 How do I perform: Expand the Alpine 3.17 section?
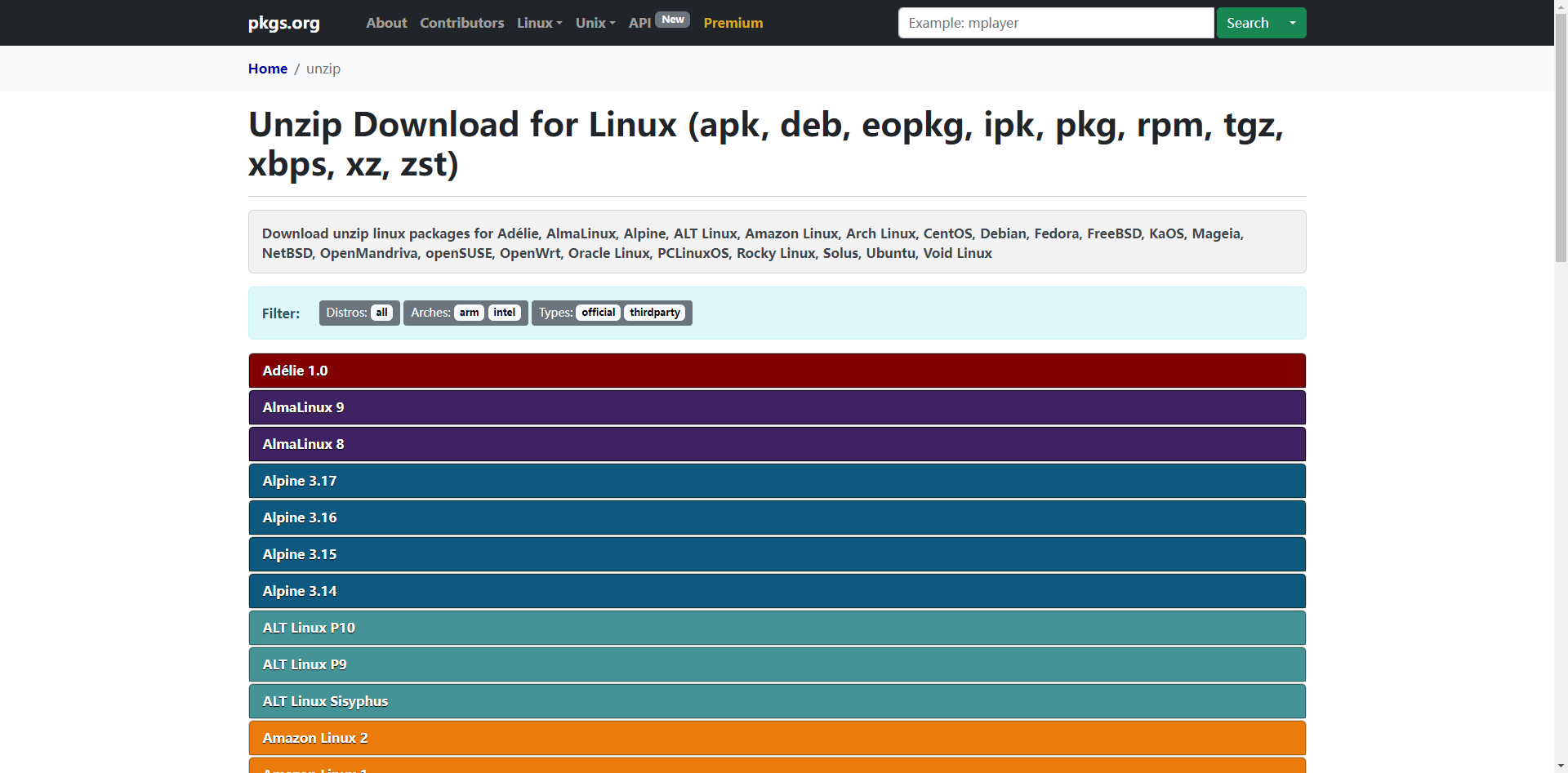777,481
